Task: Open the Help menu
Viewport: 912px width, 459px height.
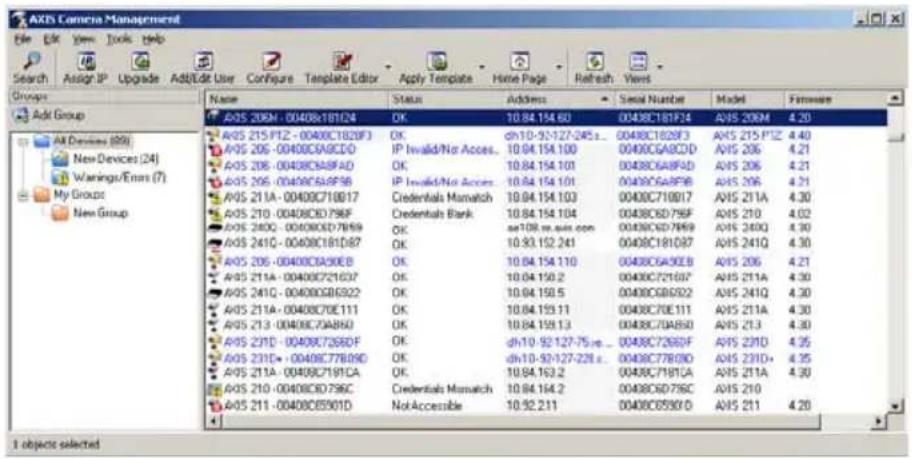Action: click(x=154, y=39)
